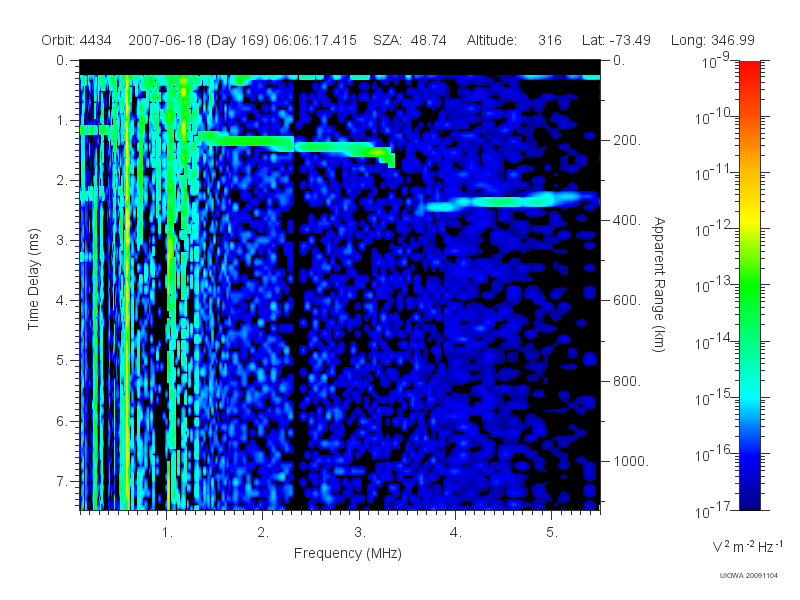This screenshot has height=600, width=800.
Task: Click the 400. tick on apparent range axis
Action: click(627, 220)
